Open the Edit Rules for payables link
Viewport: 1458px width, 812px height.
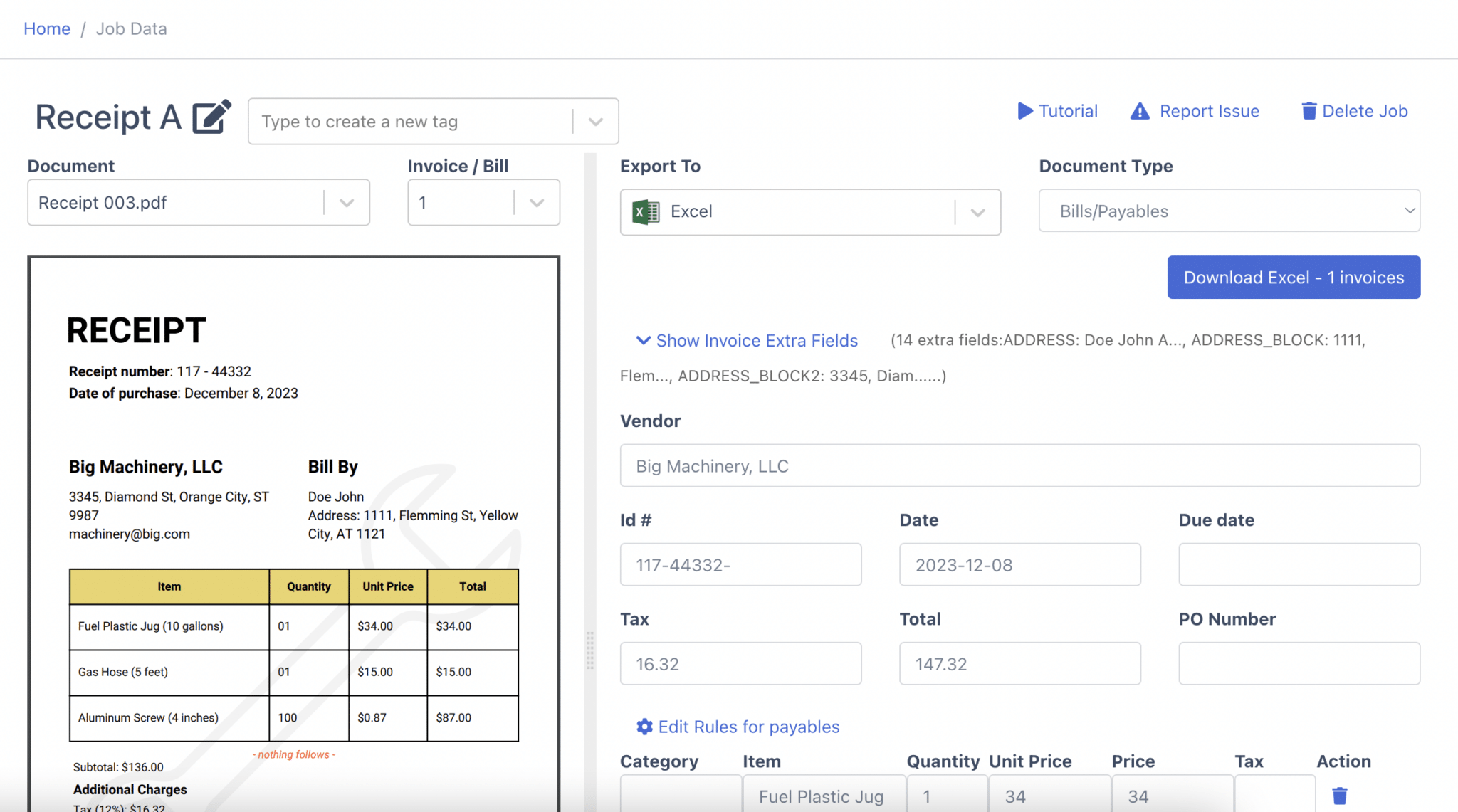coord(748,727)
